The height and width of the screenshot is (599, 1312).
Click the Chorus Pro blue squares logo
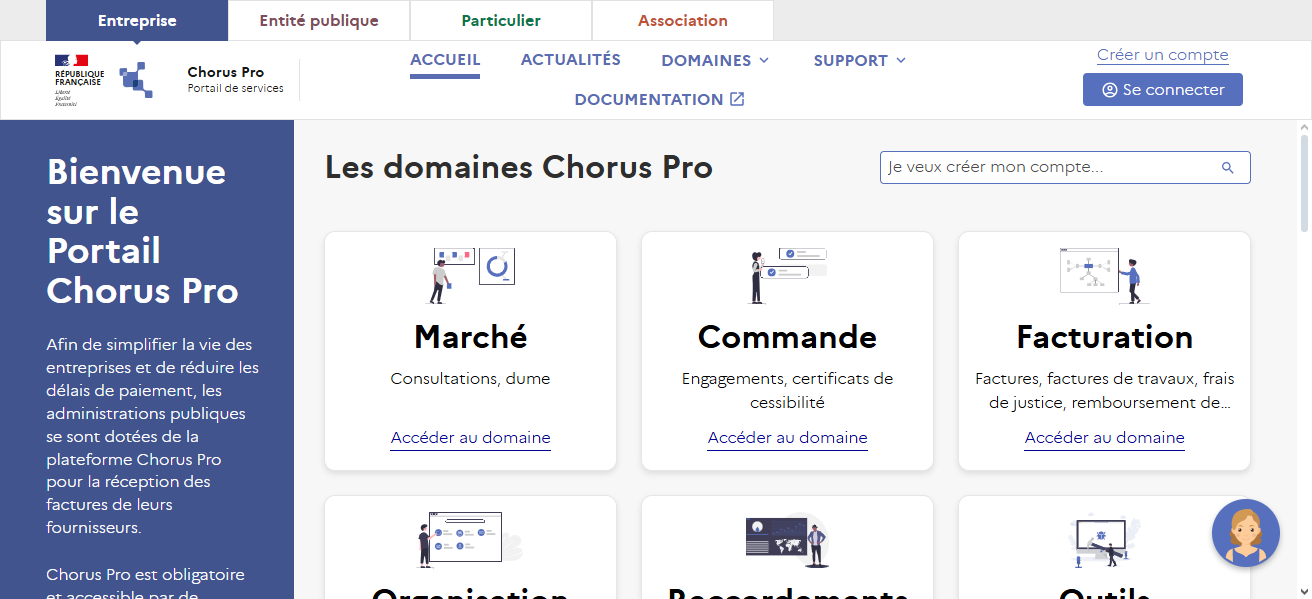point(137,79)
